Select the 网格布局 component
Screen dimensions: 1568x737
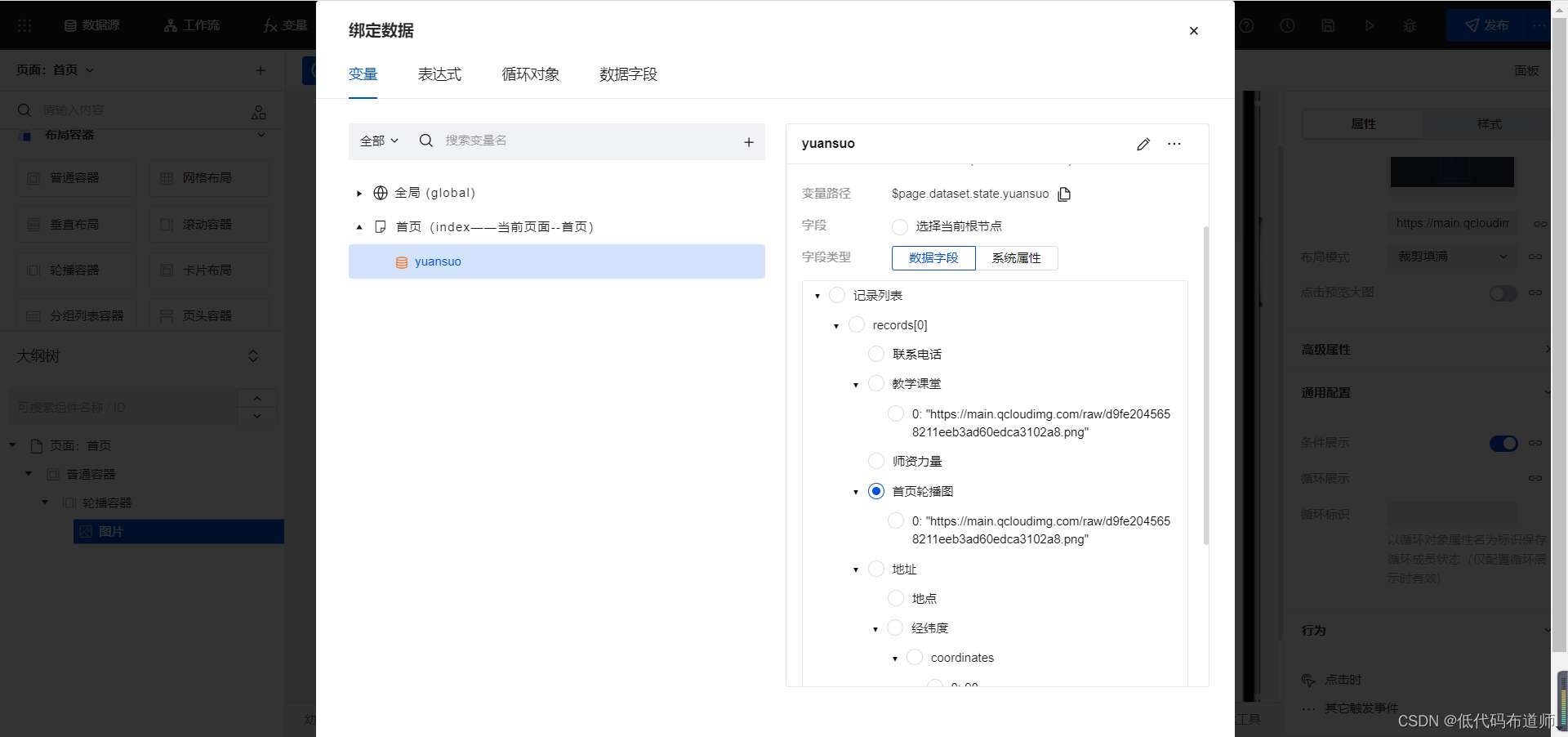[x=209, y=178]
